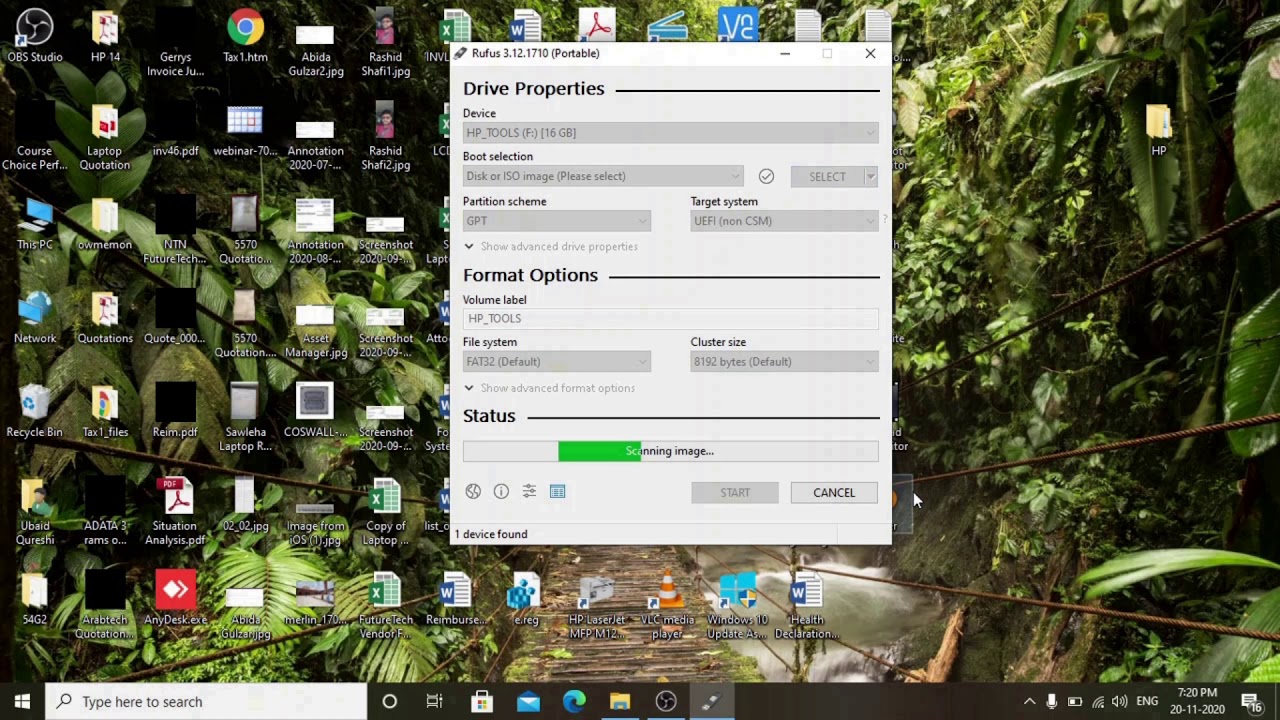Show hidden system tray icons chevron
The height and width of the screenshot is (720, 1280).
click(x=1029, y=701)
